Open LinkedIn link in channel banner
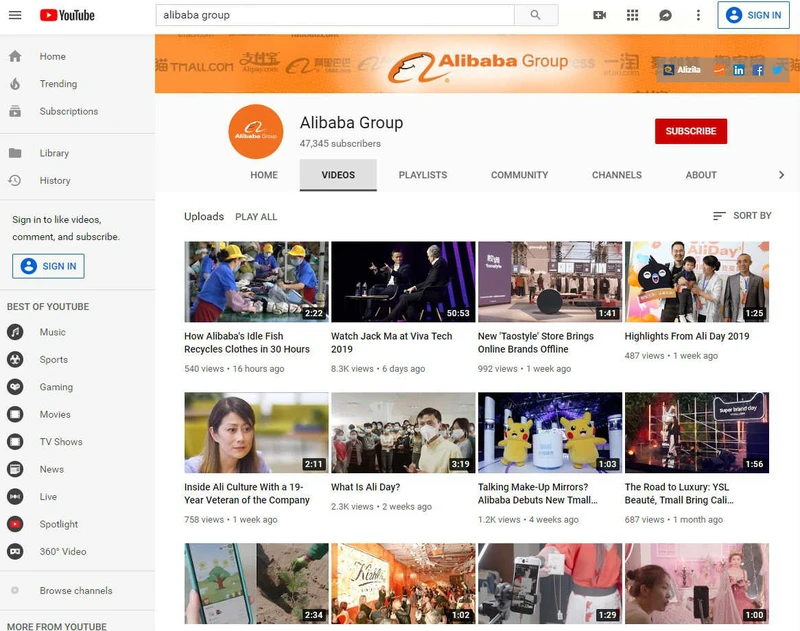Screen dimensions: 800x631 click(738, 70)
